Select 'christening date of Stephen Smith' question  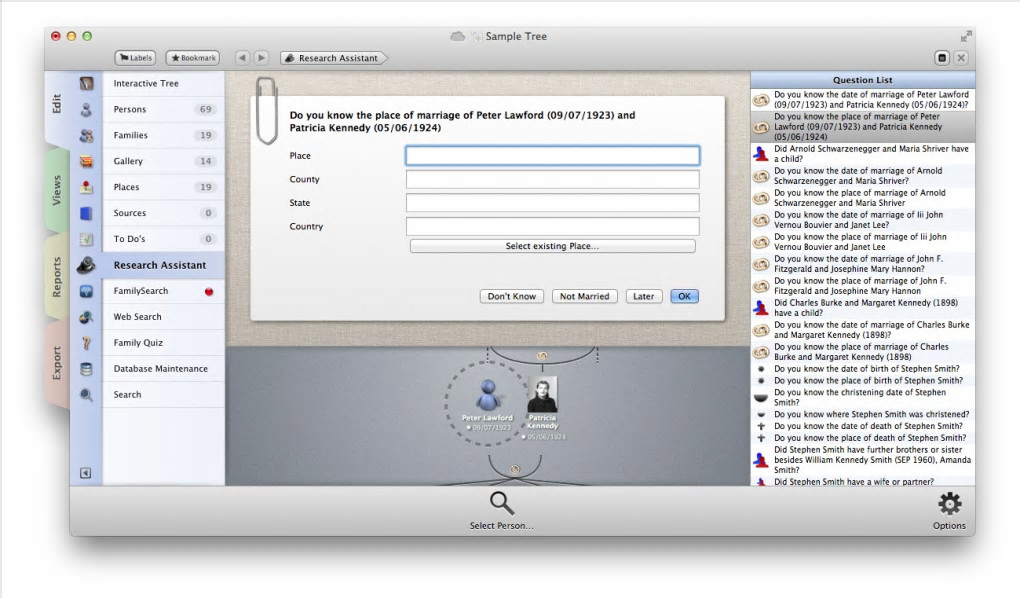tap(863, 398)
